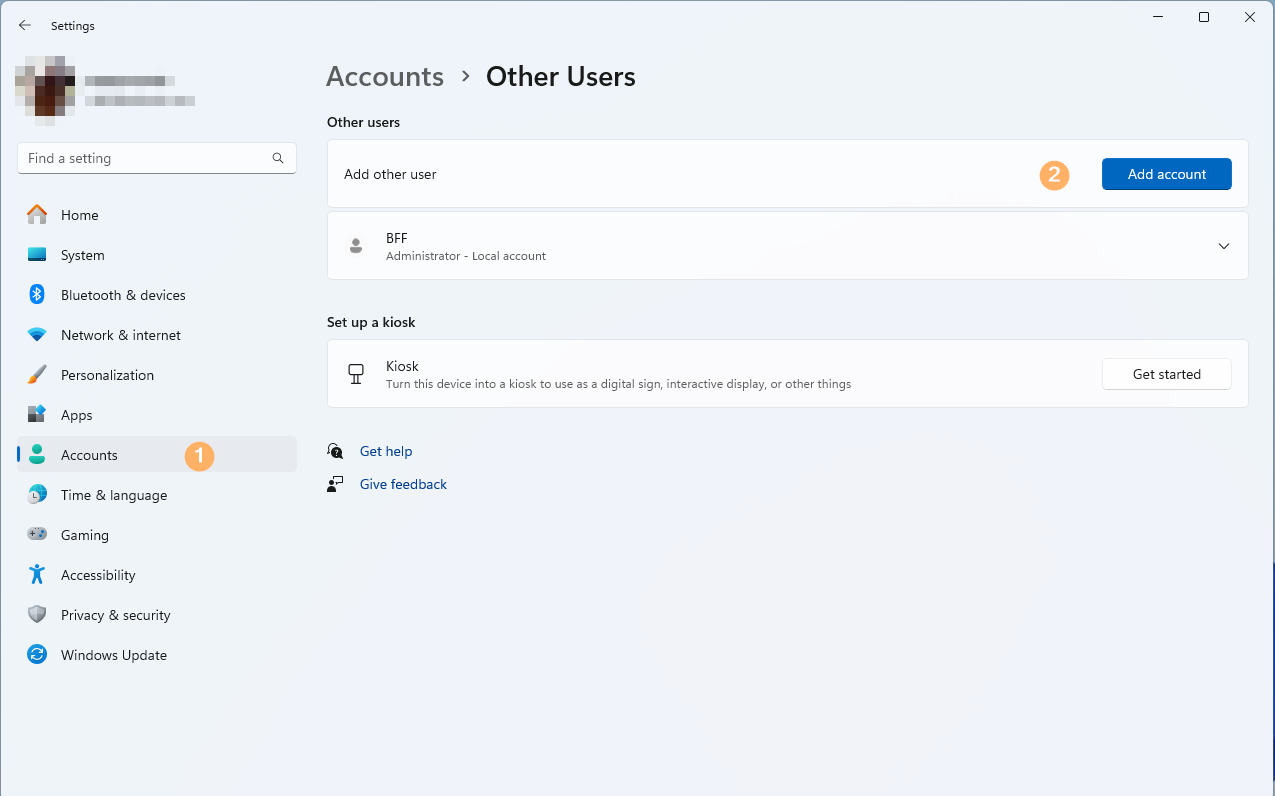1275x796 pixels.
Task: Navigate to Accounts in the breadcrumb
Action: [x=385, y=77]
